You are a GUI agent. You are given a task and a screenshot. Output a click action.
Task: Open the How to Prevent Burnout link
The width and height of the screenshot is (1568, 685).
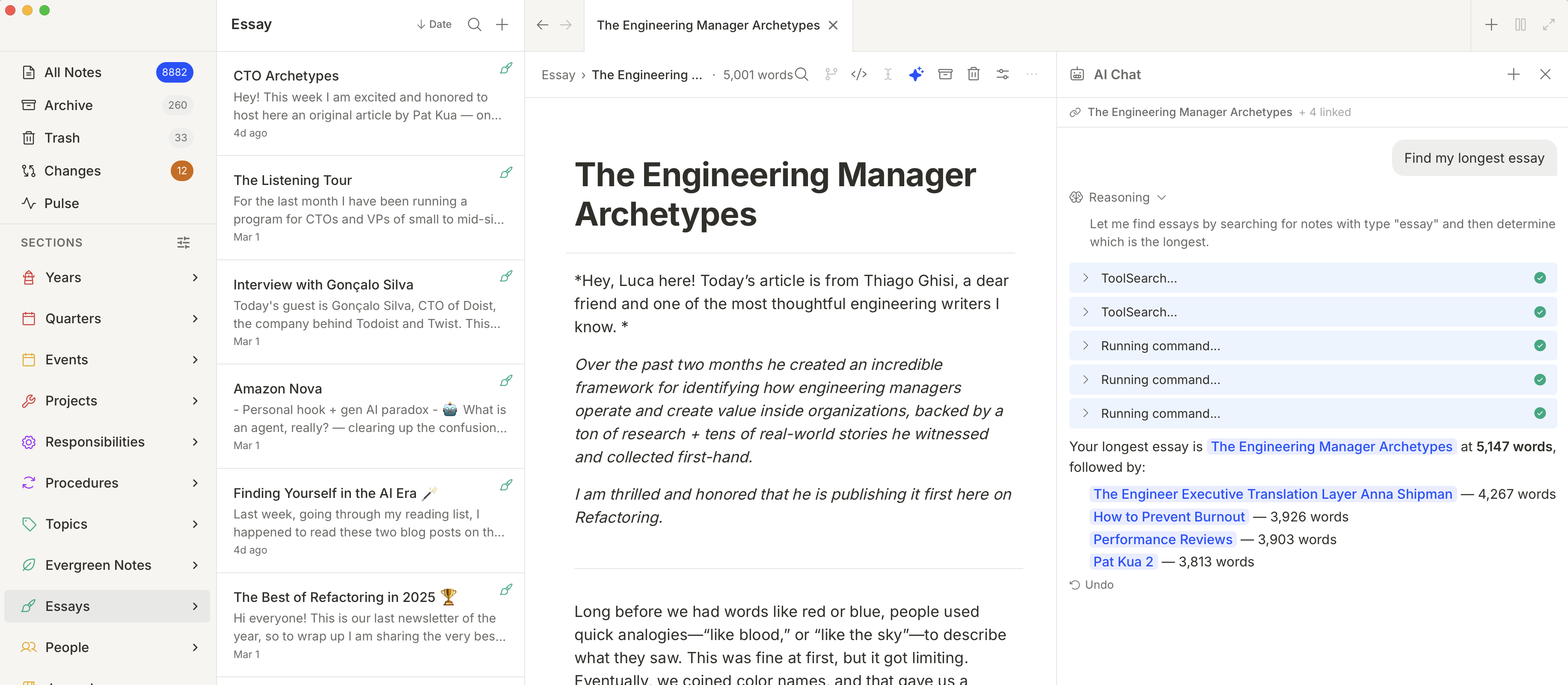[1168, 516]
